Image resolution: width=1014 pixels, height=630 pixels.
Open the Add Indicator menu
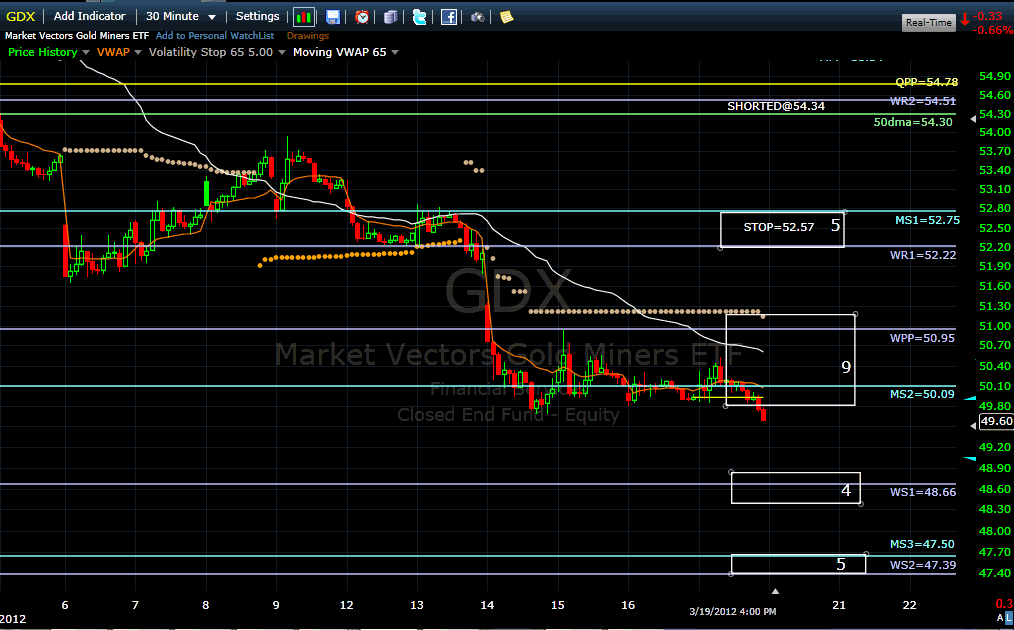pyautogui.click(x=90, y=16)
